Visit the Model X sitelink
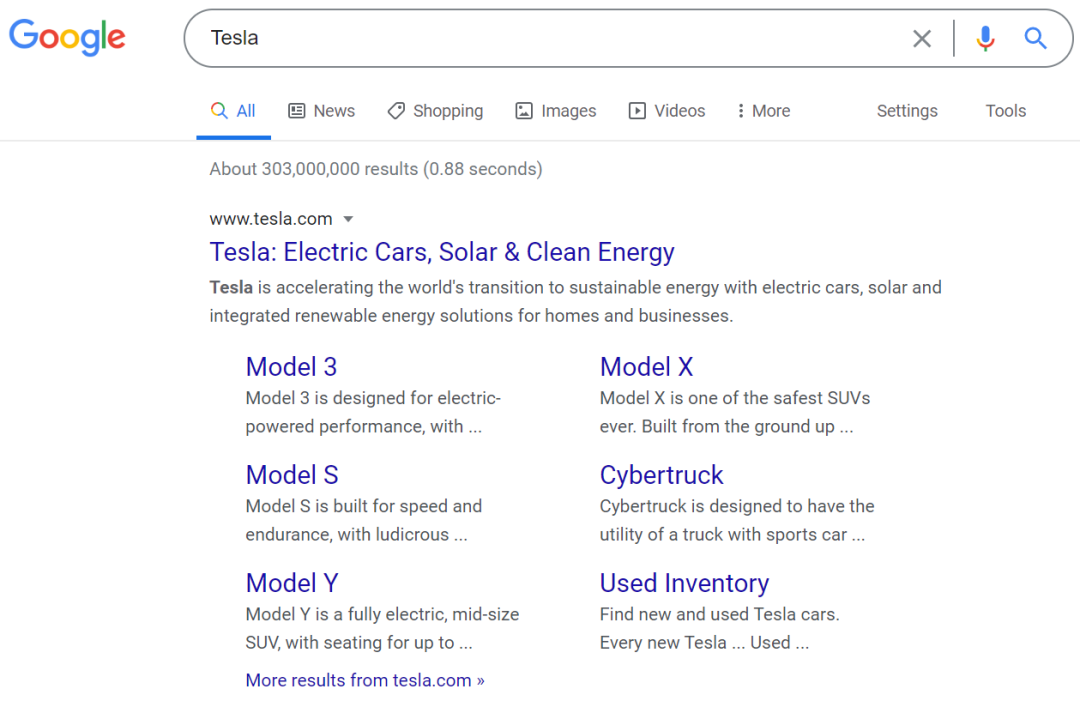 click(x=646, y=367)
